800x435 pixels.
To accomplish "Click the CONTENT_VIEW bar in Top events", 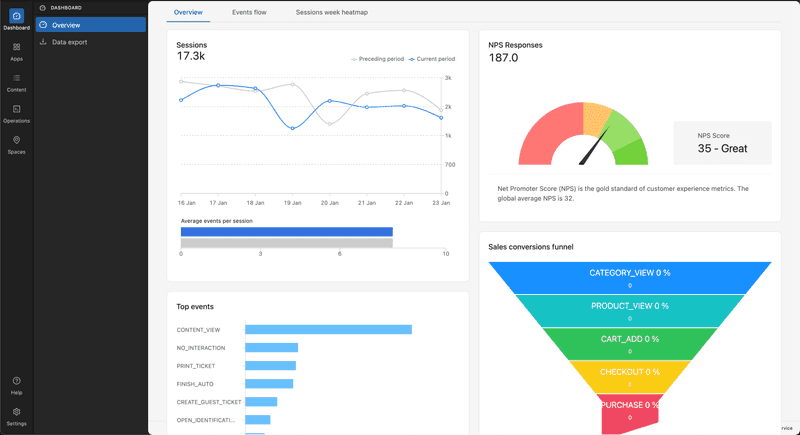I will pyautogui.click(x=328, y=329).
